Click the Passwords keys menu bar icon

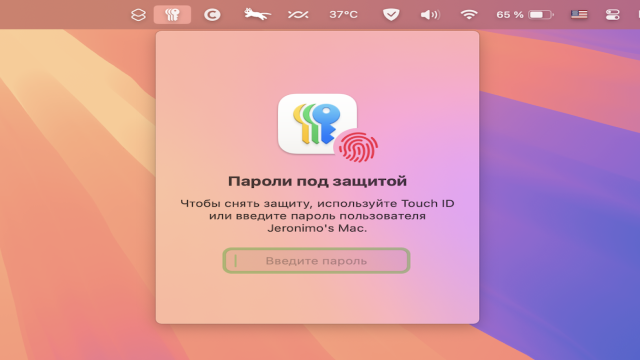[x=172, y=15]
